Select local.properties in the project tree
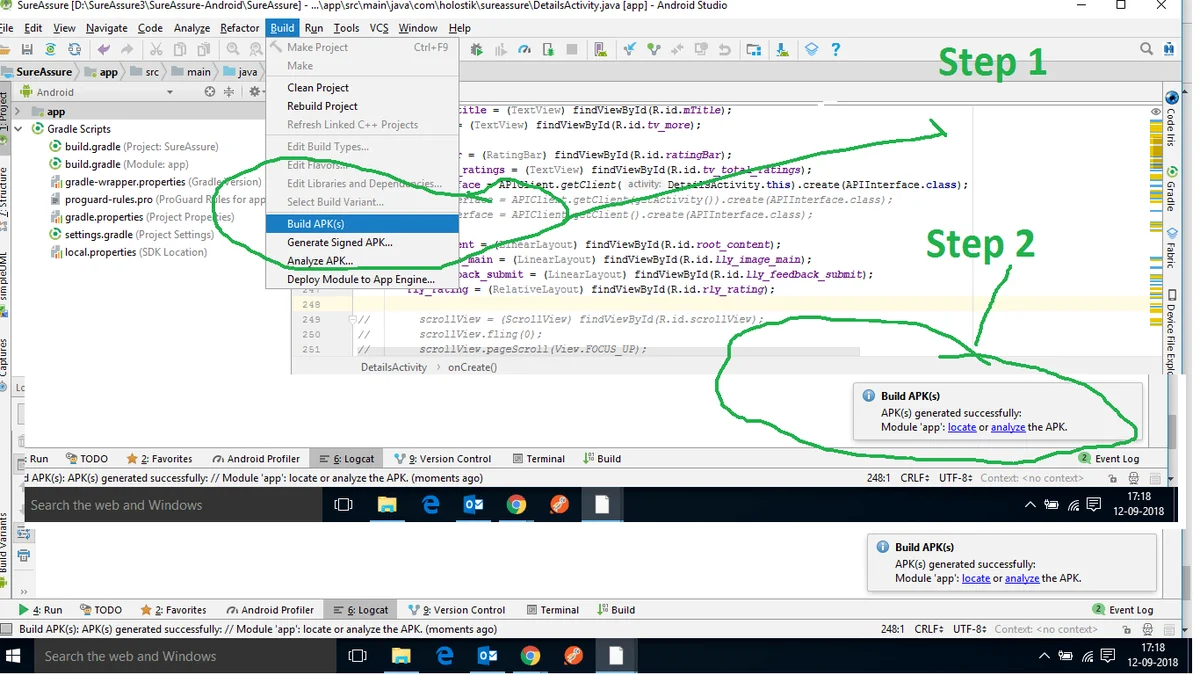The height and width of the screenshot is (675, 1200). (x=128, y=252)
